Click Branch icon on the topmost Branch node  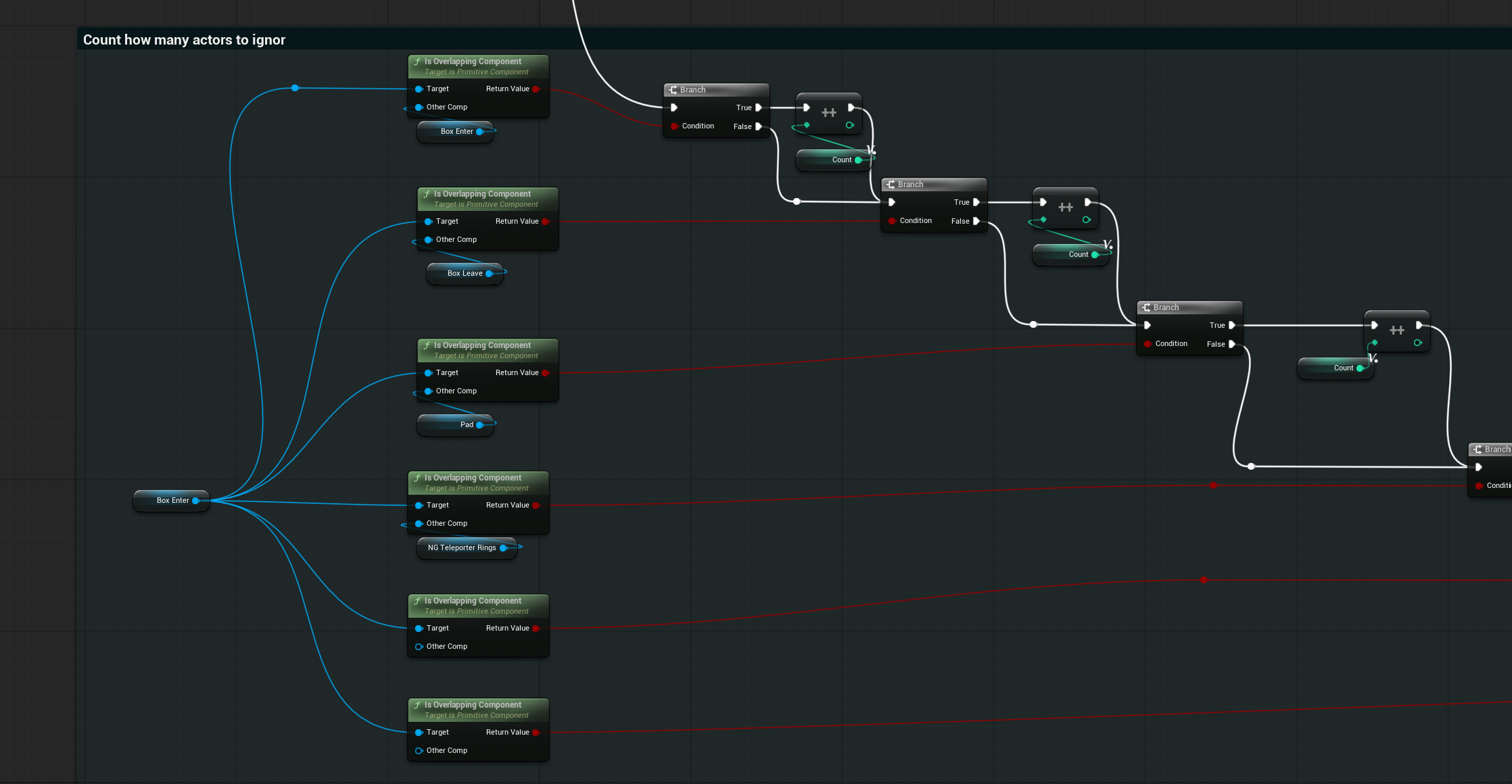tap(673, 90)
